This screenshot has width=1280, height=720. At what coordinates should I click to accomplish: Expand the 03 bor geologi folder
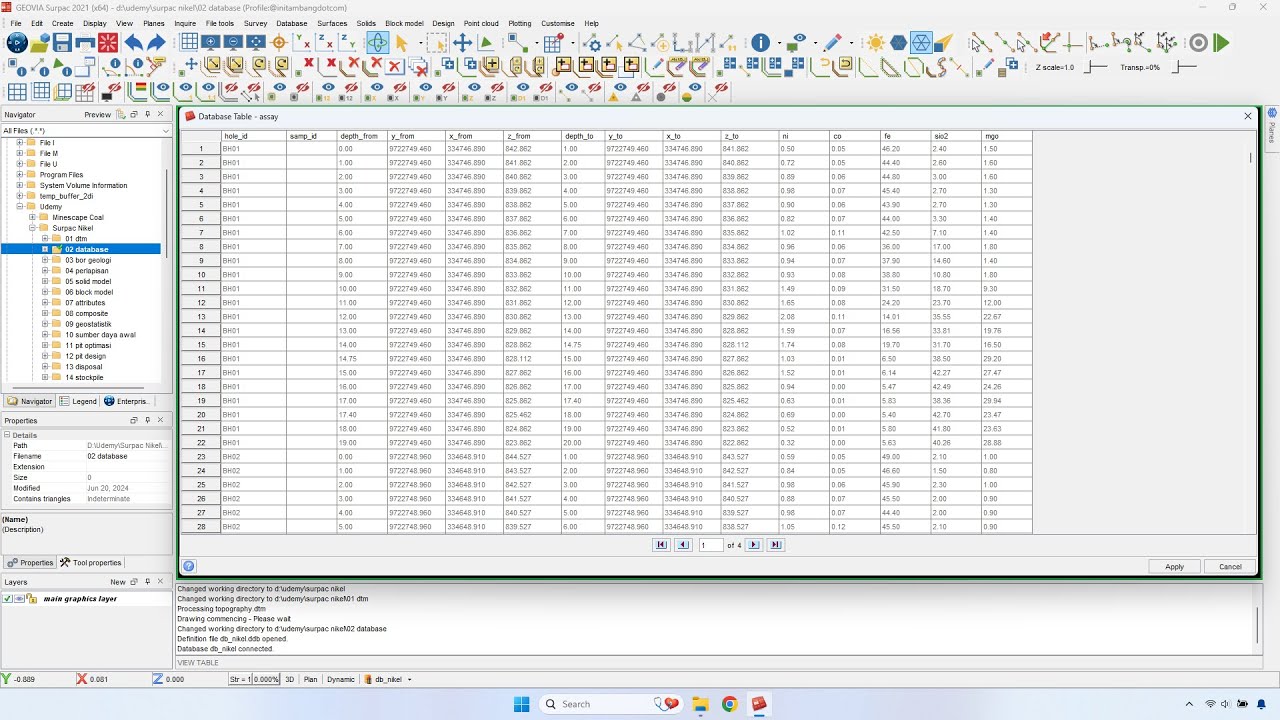45,260
